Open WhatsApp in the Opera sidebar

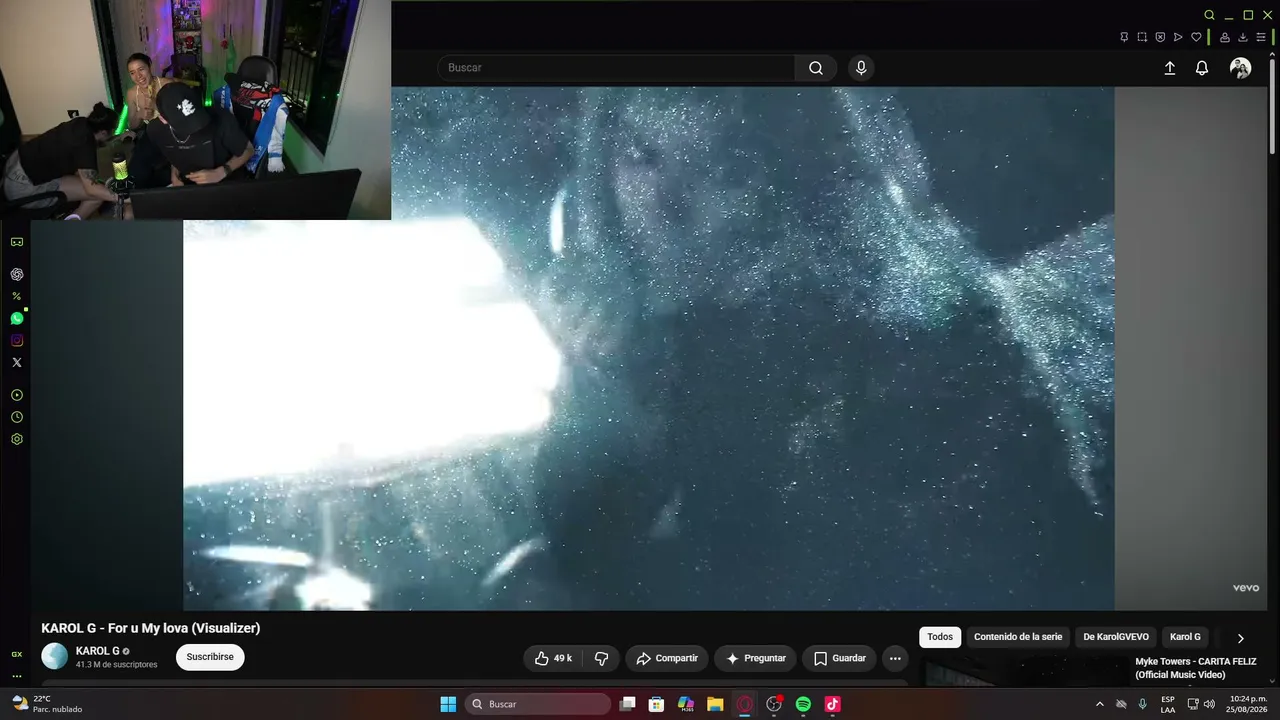(17, 318)
